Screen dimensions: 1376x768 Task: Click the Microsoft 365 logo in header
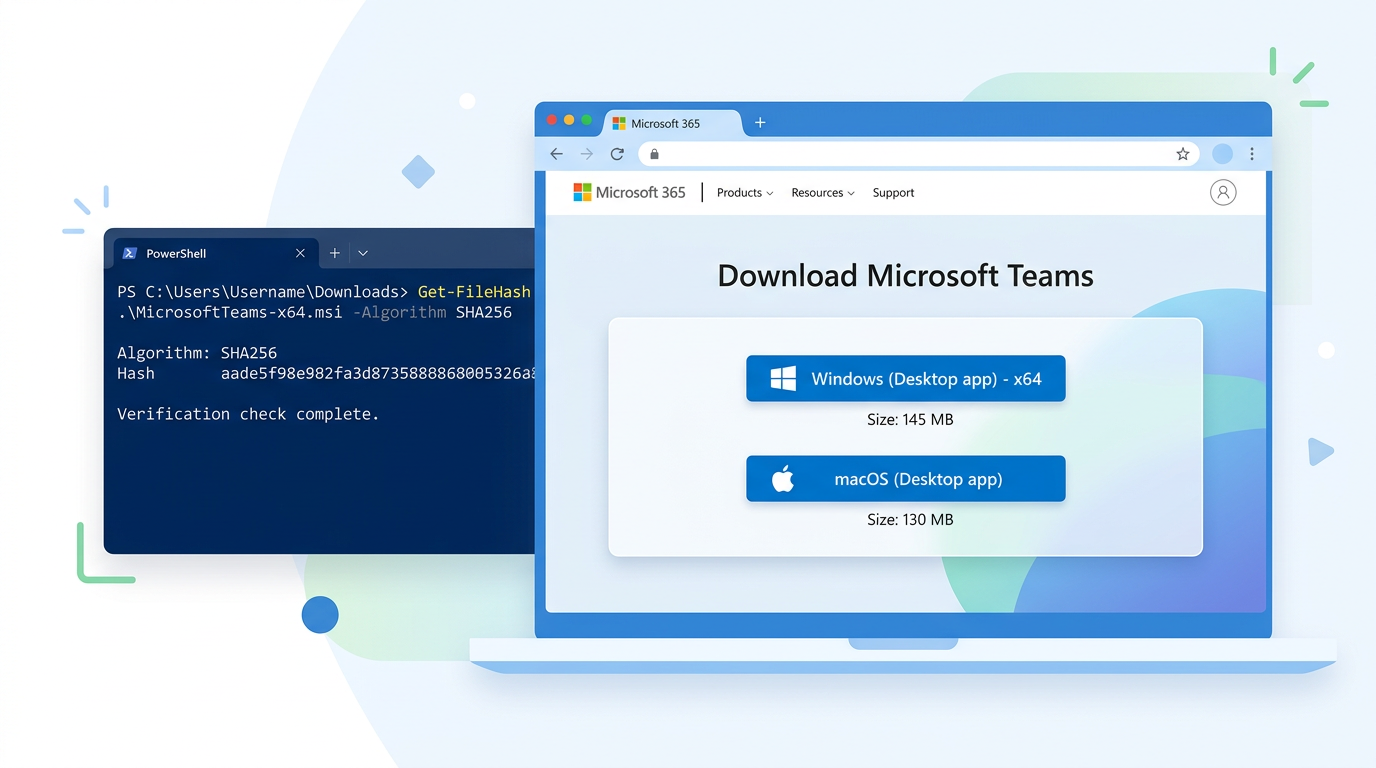[x=629, y=192]
